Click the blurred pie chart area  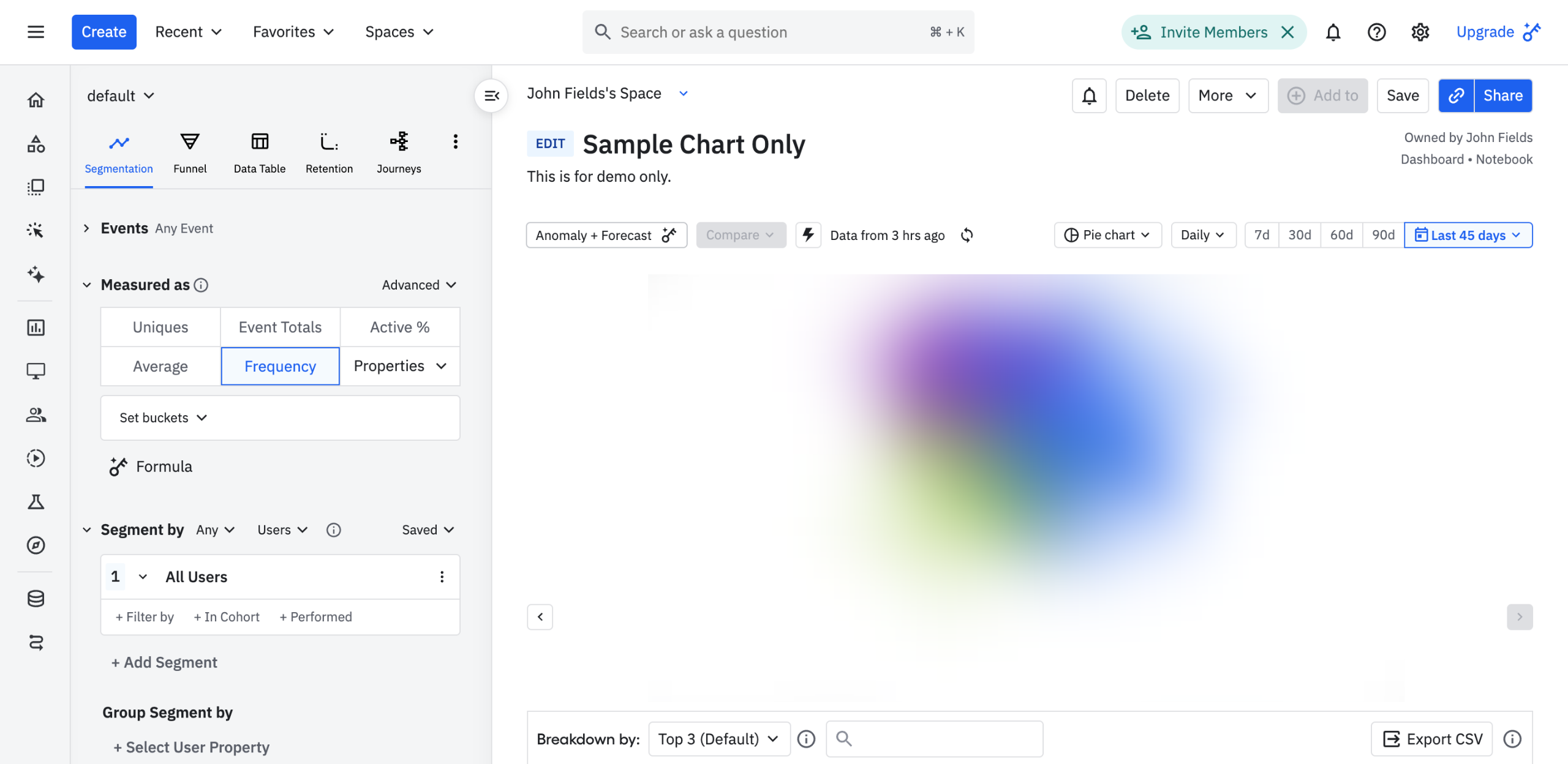[x=1029, y=453]
